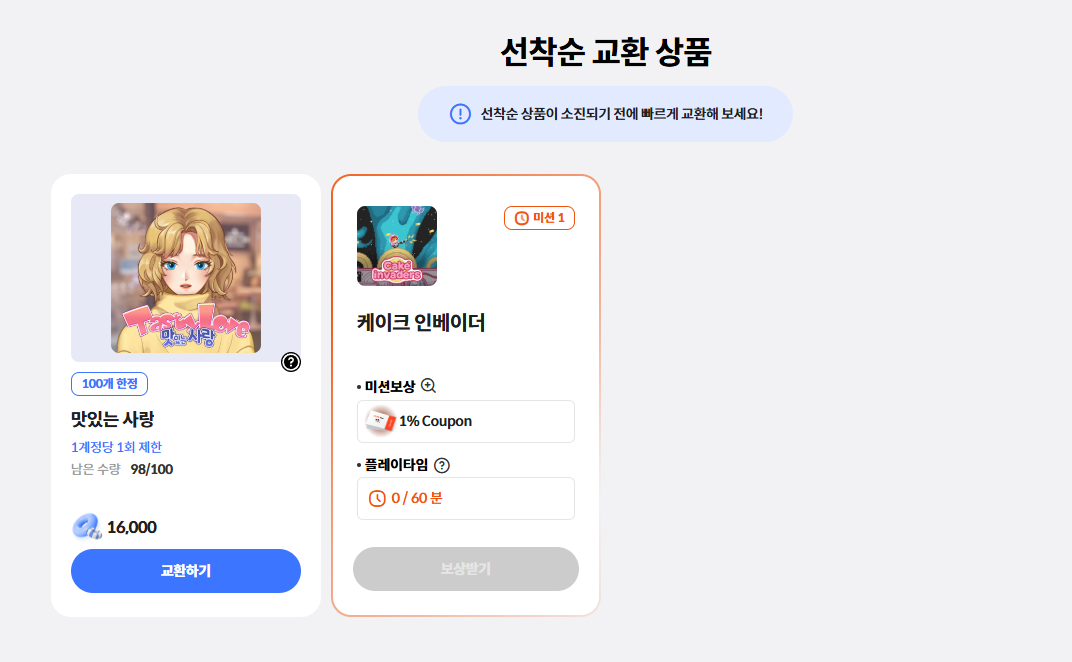Click the 0 / 60 분 playtime progress box
The height and width of the screenshot is (662, 1072).
(x=466, y=499)
